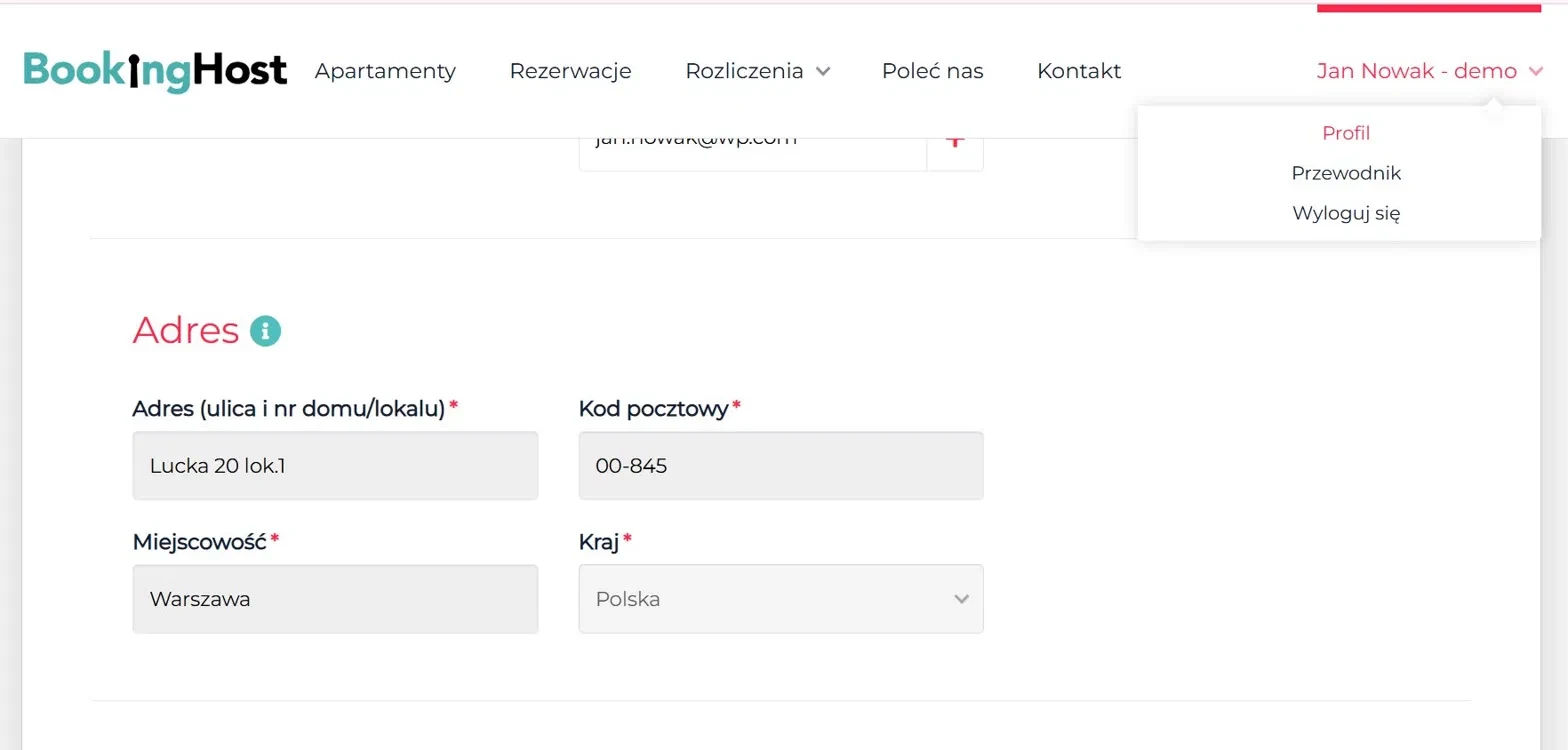Click the street address field with Lucka 20 lok.1
The width and height of the screenshot is (1568, 750).
coord(335,466)
